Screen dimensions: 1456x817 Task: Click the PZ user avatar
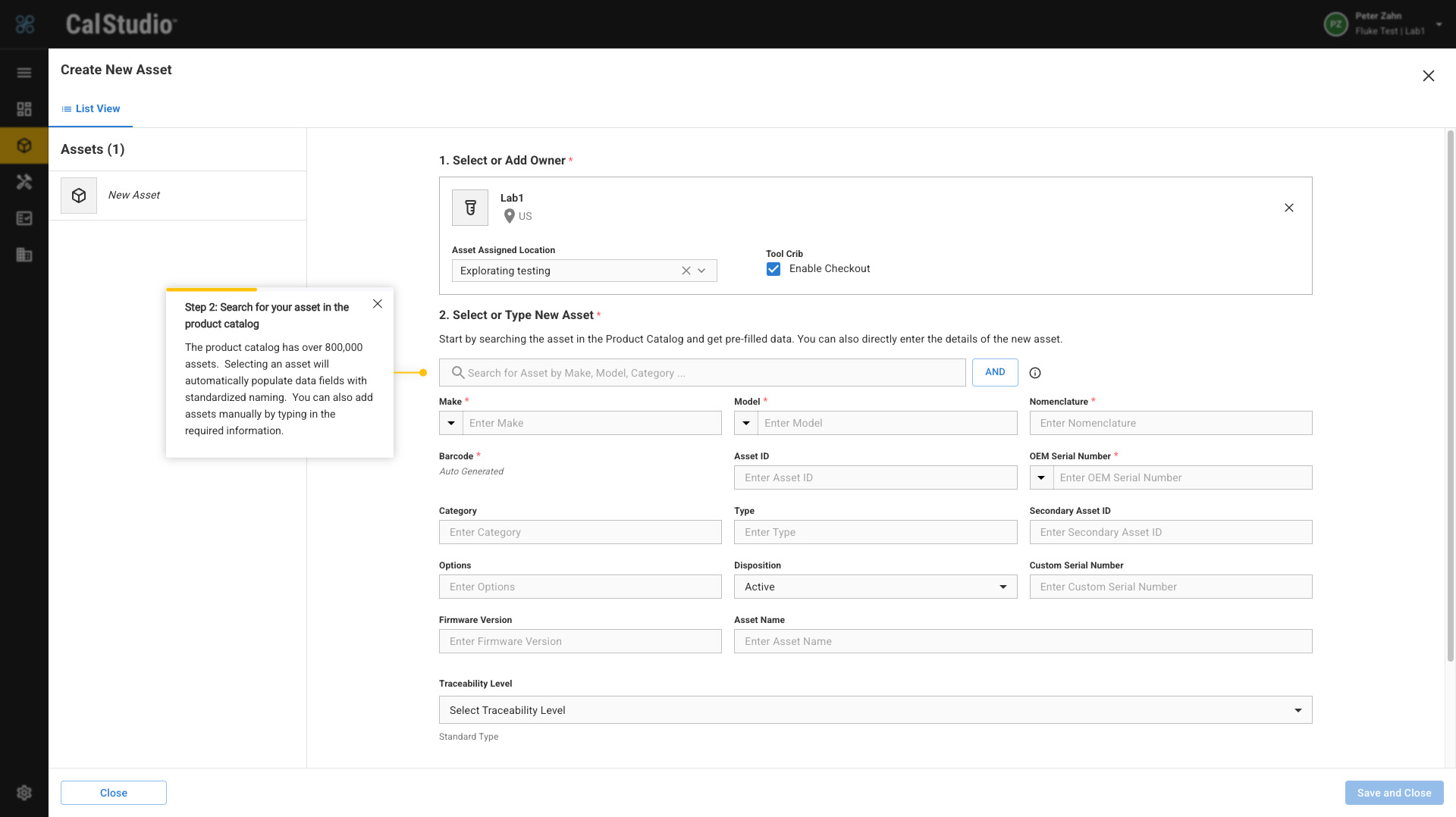point(1335,24)
